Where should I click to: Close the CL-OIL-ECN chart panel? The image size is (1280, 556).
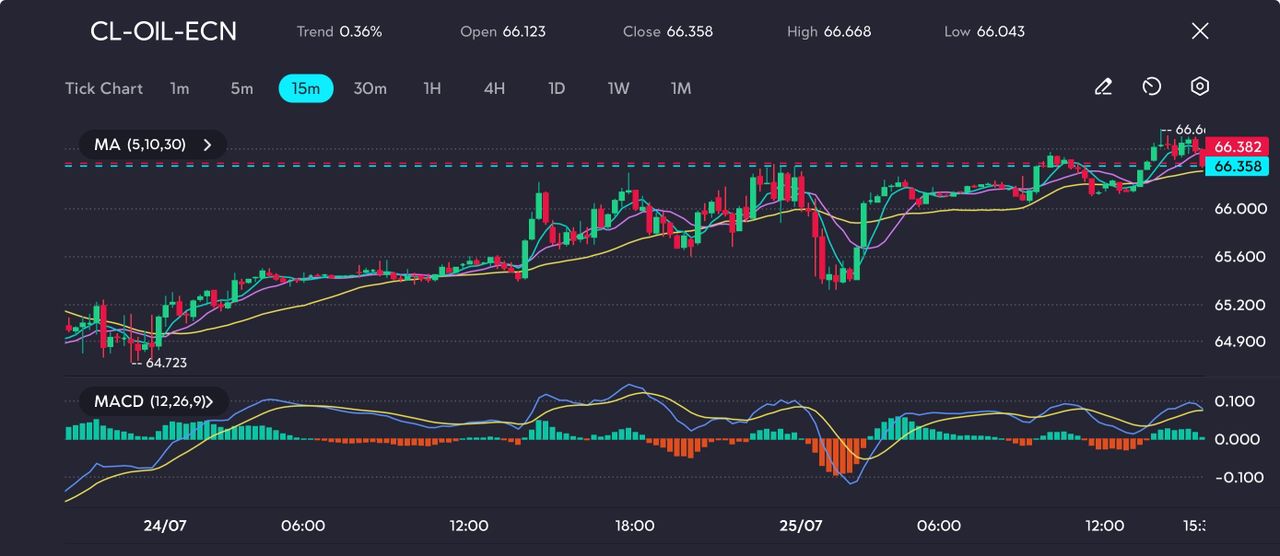point(1200,31)
